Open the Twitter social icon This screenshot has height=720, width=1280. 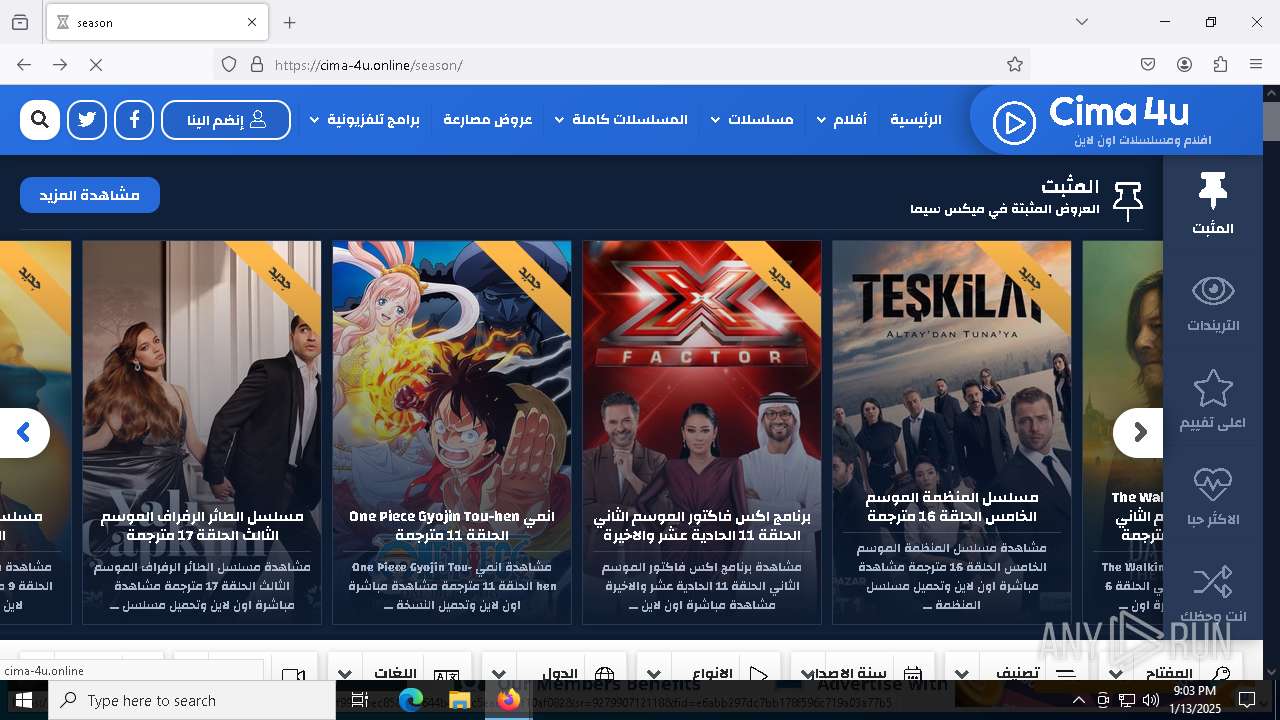click(87, 120)
